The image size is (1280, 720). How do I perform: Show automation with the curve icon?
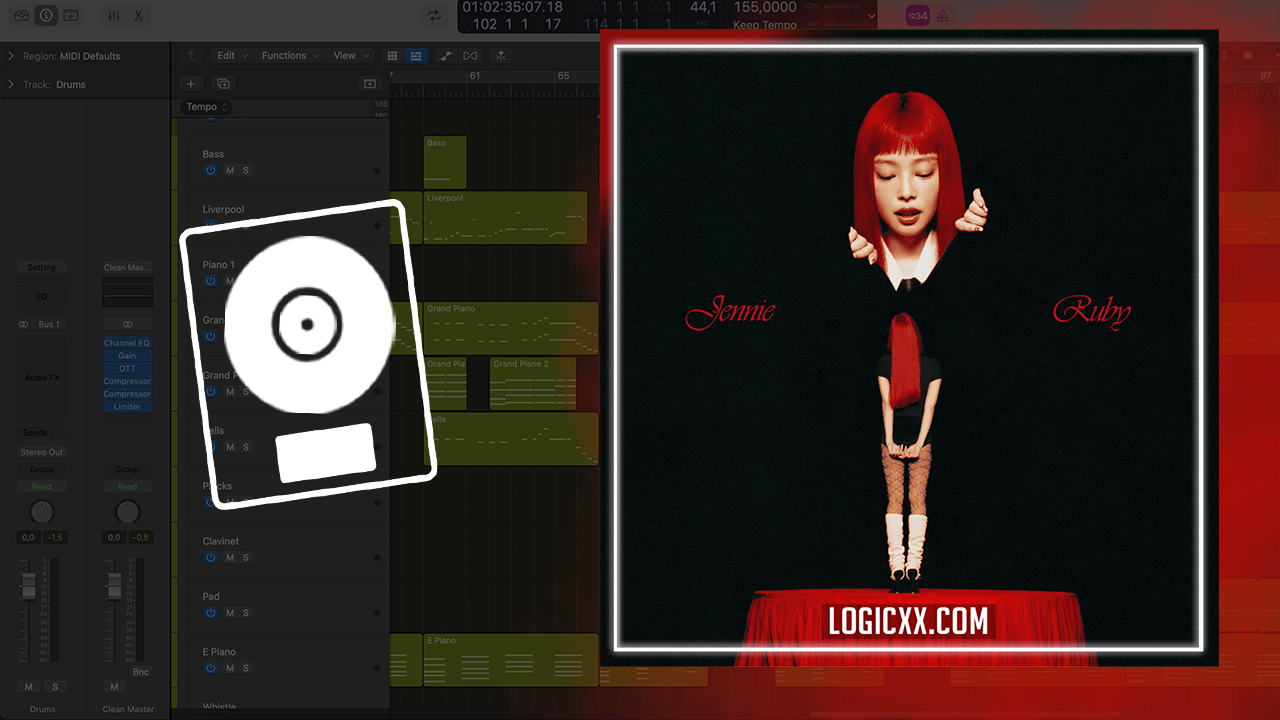coord(445,56)
